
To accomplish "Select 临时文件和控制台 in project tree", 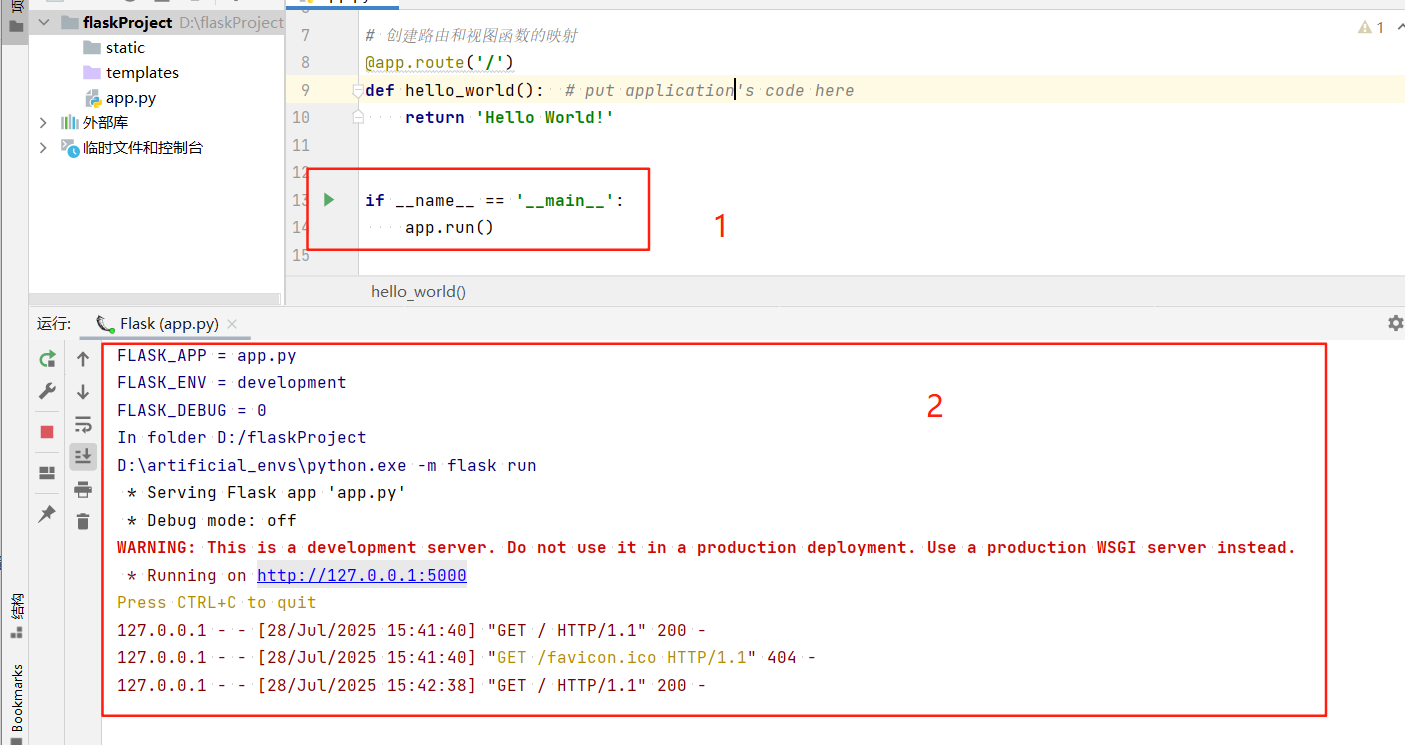I will tap(143, 147).
